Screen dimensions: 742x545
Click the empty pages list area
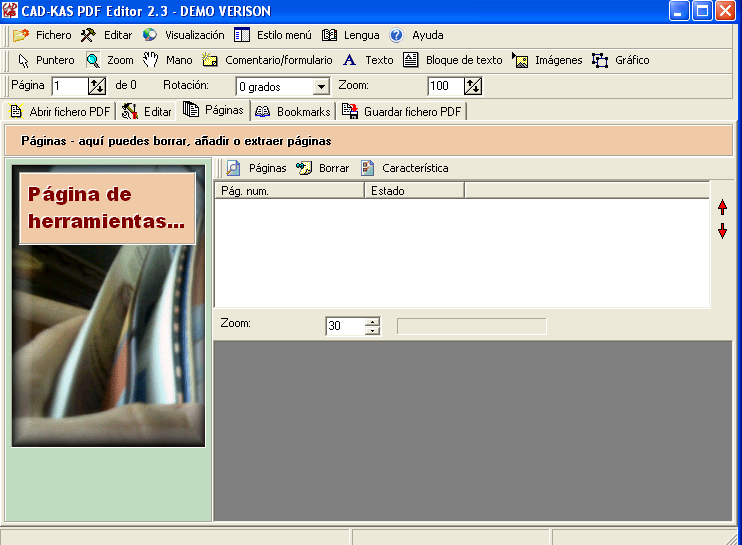(462, 253)
